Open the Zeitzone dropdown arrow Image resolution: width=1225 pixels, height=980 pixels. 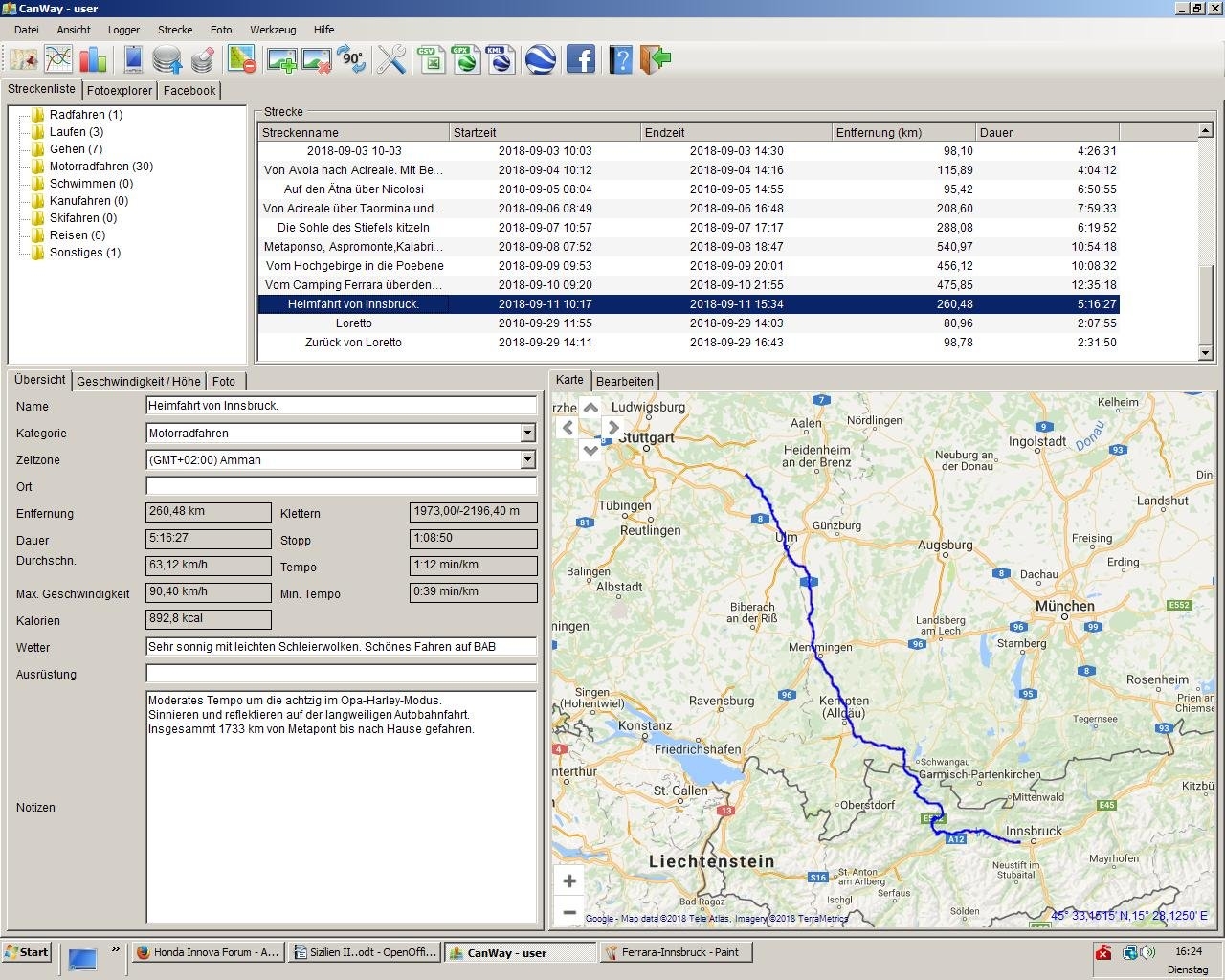tap(527, 460)
